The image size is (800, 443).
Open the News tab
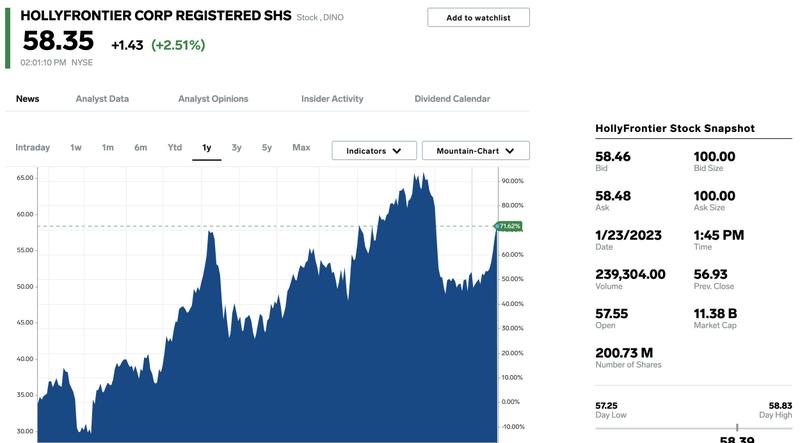28,99
